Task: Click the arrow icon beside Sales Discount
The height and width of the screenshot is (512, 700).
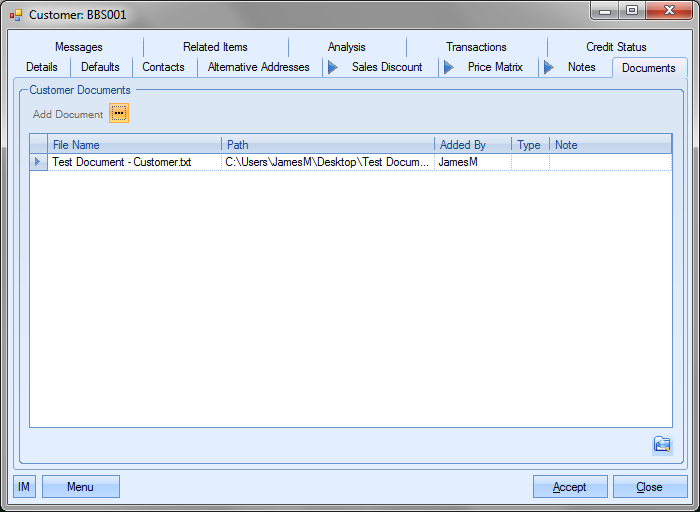Action: [332, 67]
